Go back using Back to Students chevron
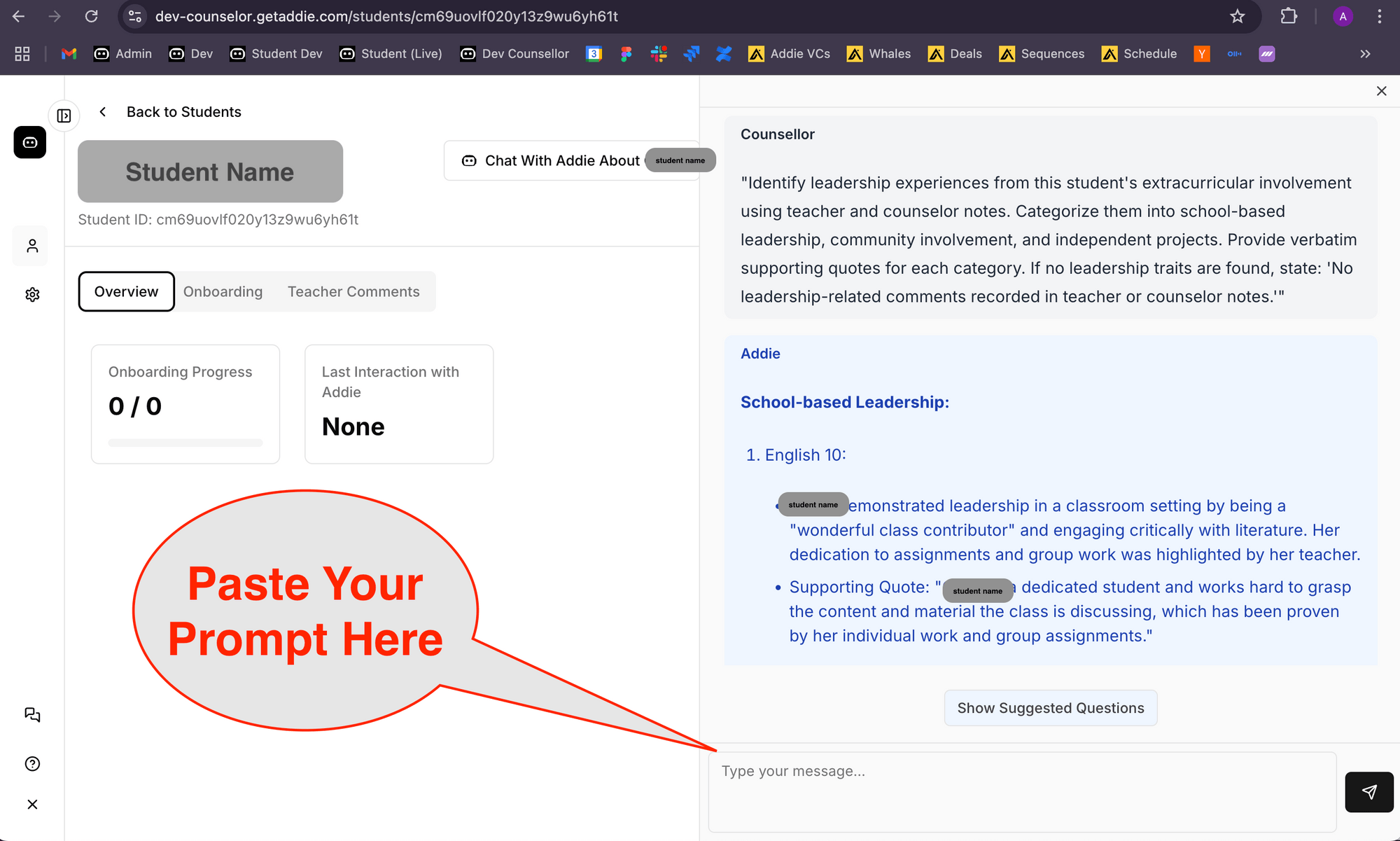Screen dimensions: 1400x841 pyautogui.click(x=103, y=112)
